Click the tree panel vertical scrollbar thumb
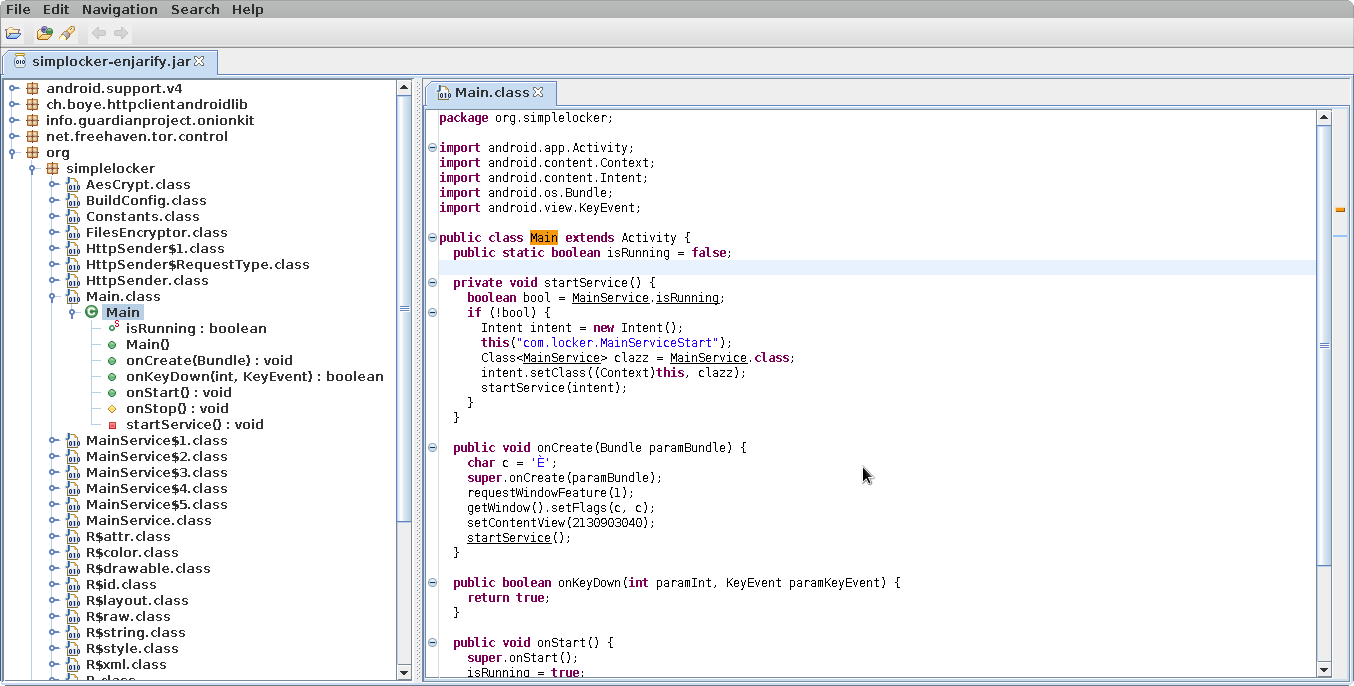The width and height of the screenshot is (1354, 686). click(404, 309)
